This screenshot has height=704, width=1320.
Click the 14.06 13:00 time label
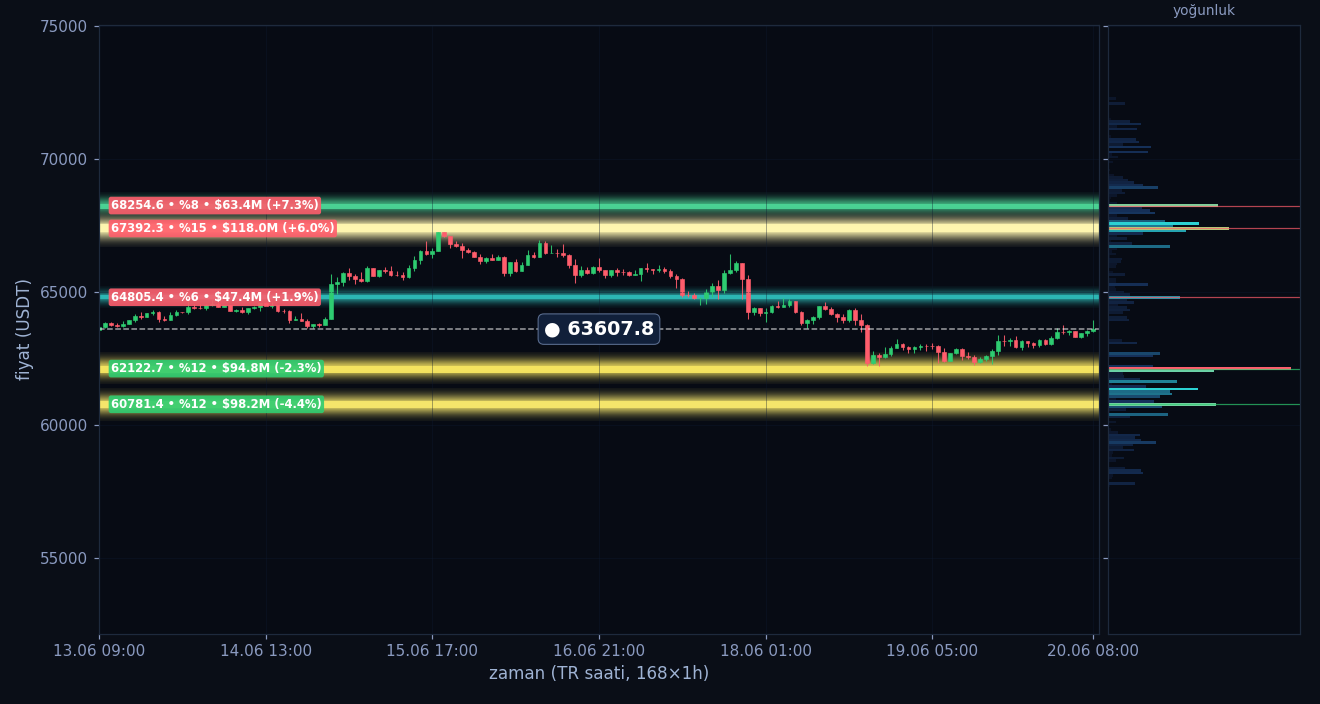[266, 651]
